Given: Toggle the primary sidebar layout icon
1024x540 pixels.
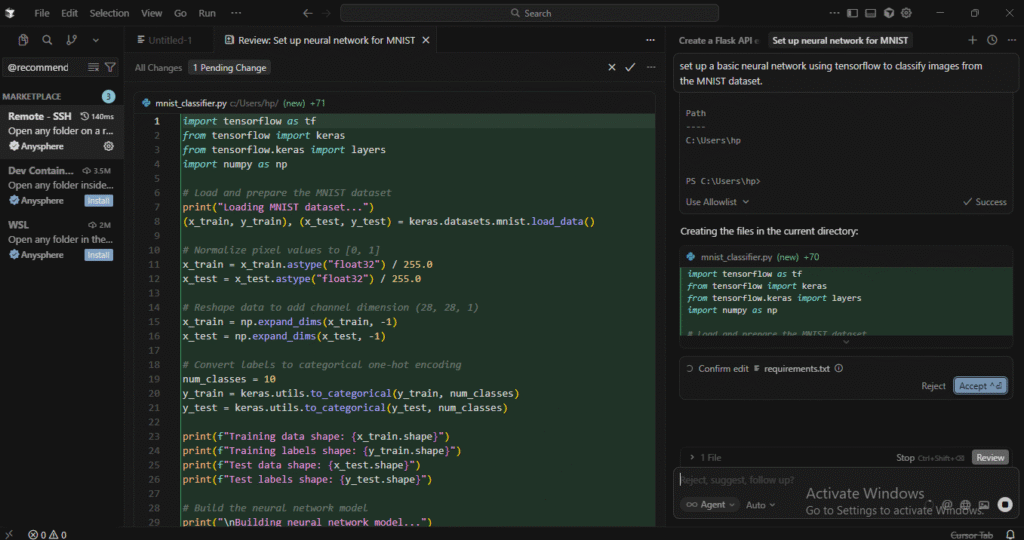Looking at the screenshot, I should pyautogui.click(x=852, y=13).
